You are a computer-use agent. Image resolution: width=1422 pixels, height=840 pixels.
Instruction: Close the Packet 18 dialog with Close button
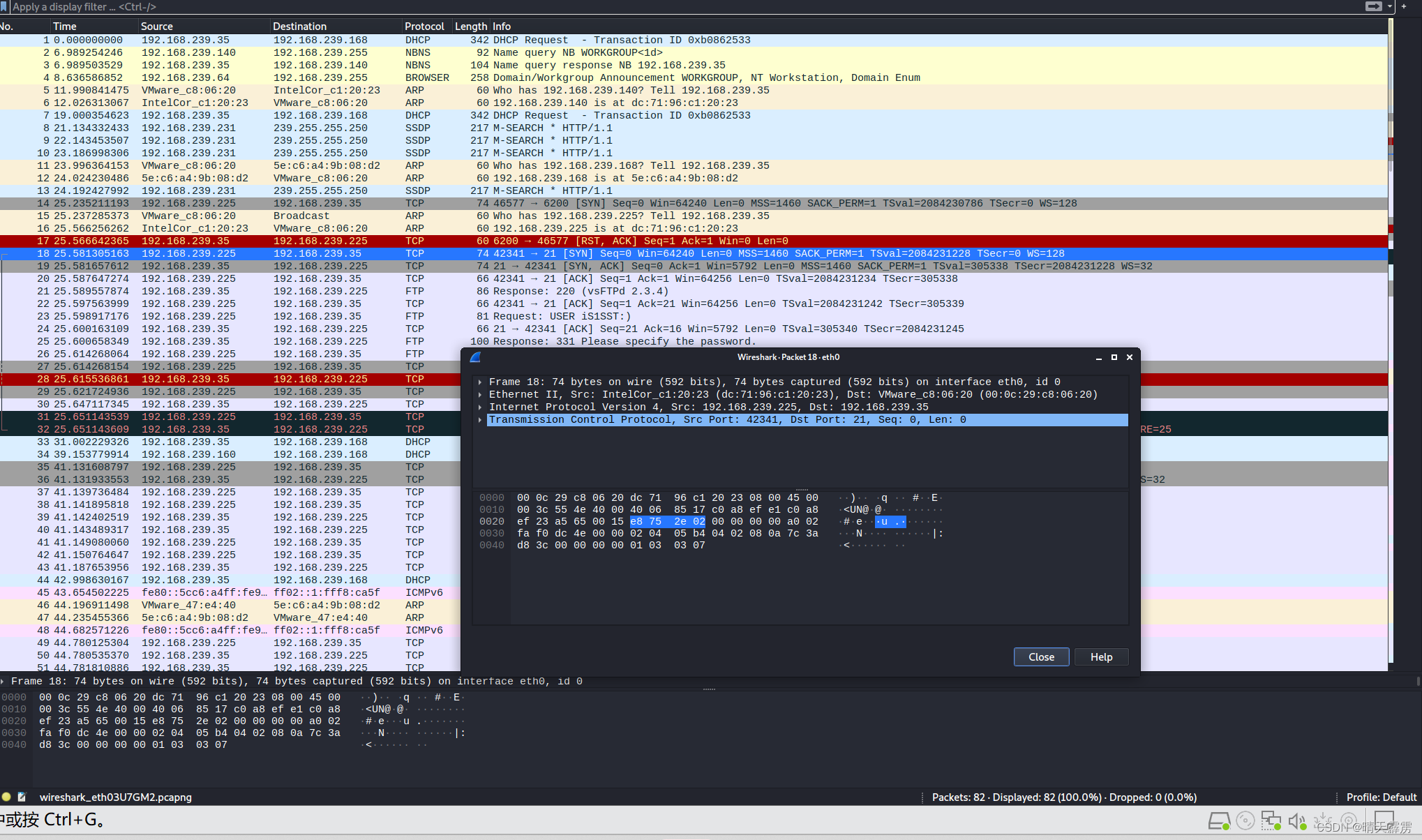[x=1041, y=657]
